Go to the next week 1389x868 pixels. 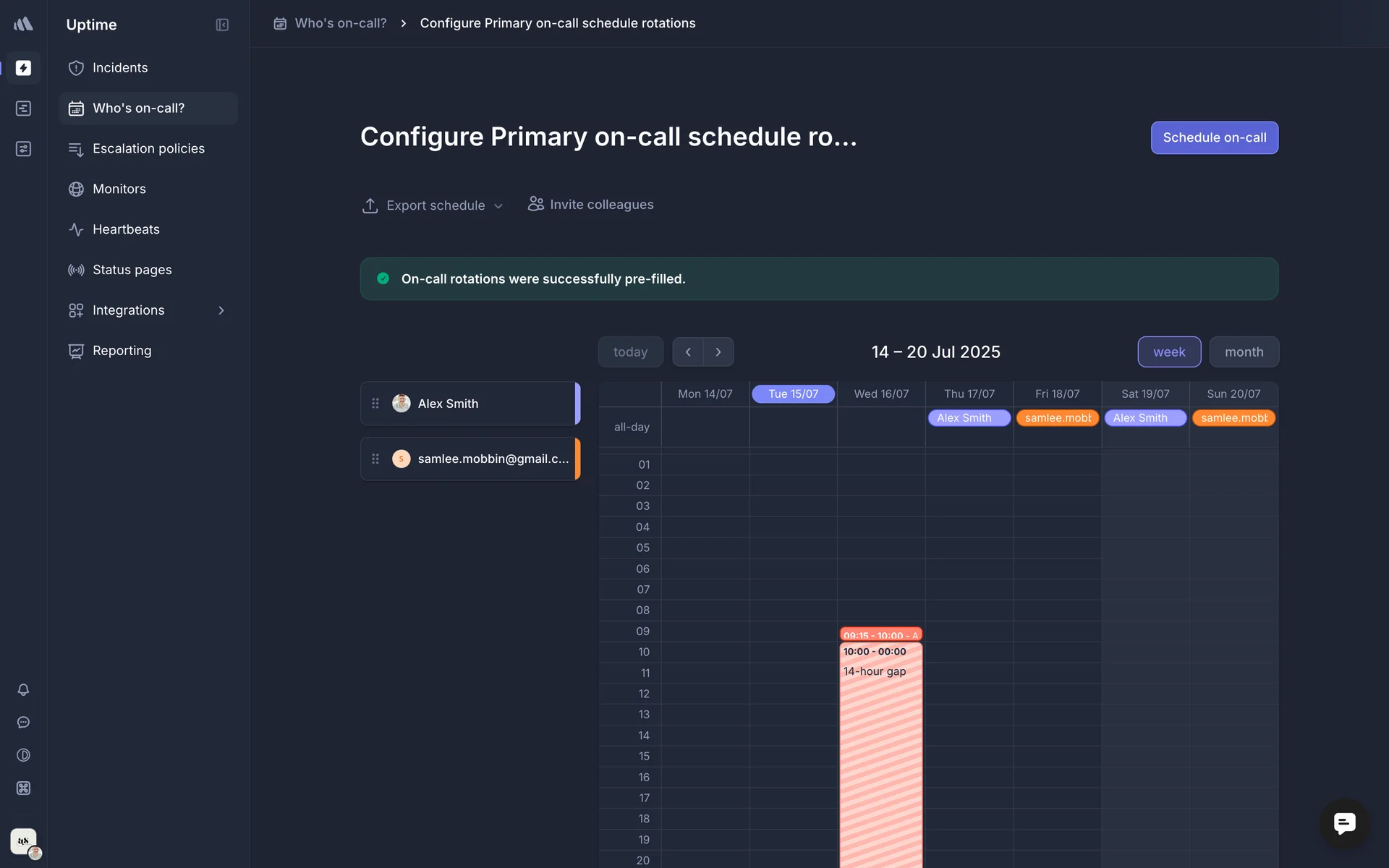[718, 352]
